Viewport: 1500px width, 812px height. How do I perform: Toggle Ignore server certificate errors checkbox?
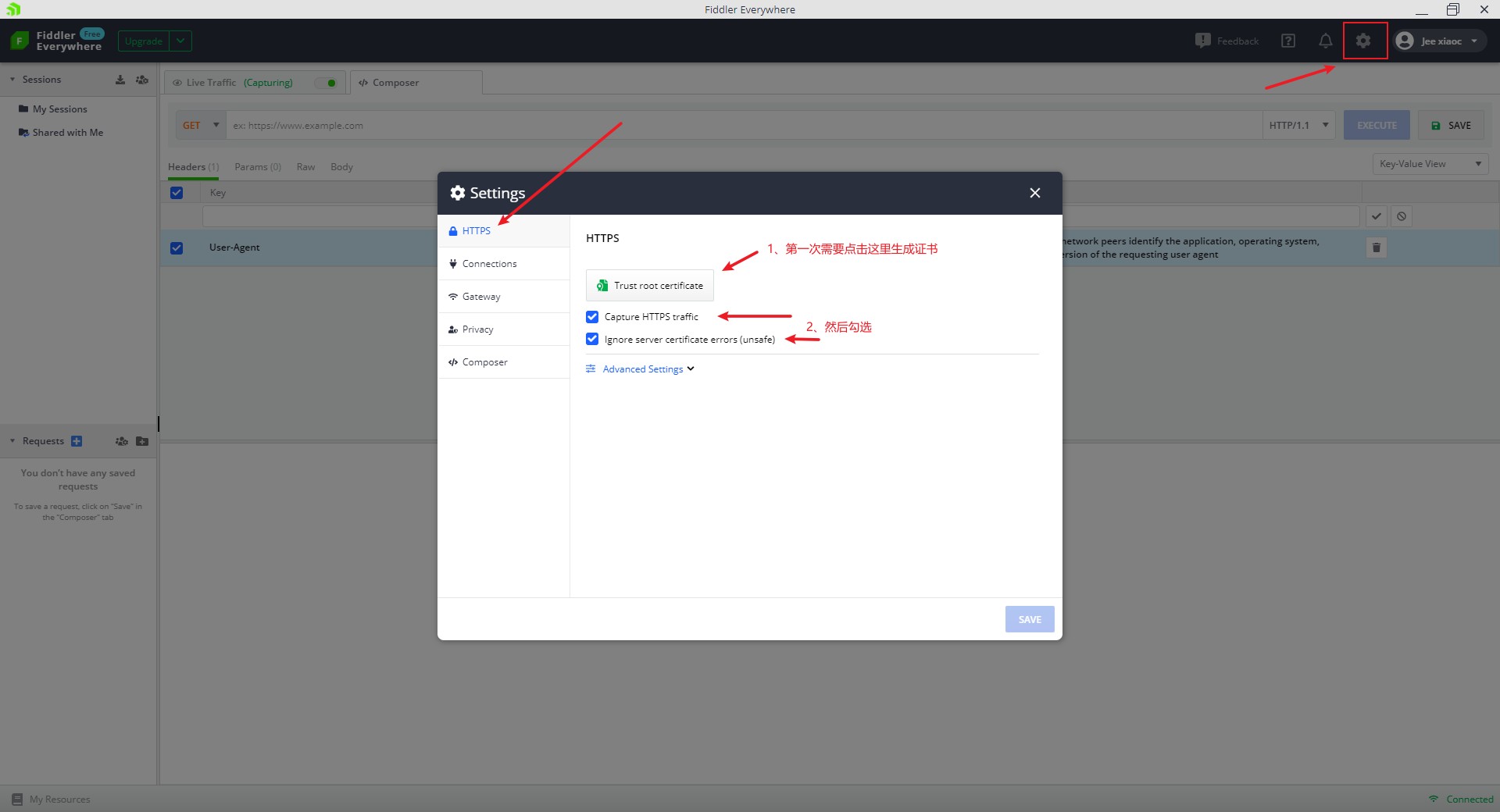click(x=592, y=340)
